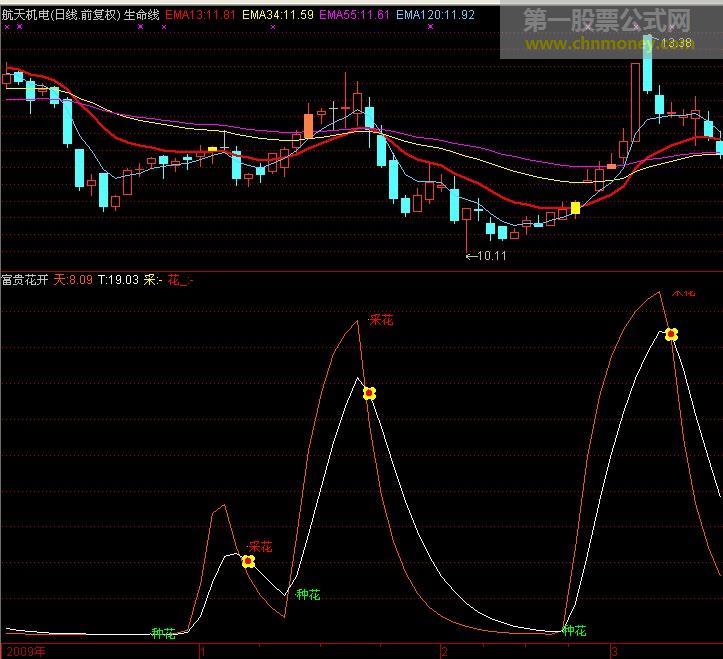Image resolution: width=723 pixels, height=659 pixels.
Task: Click the 2009年 date axis label
Action: tap(26, 652)
